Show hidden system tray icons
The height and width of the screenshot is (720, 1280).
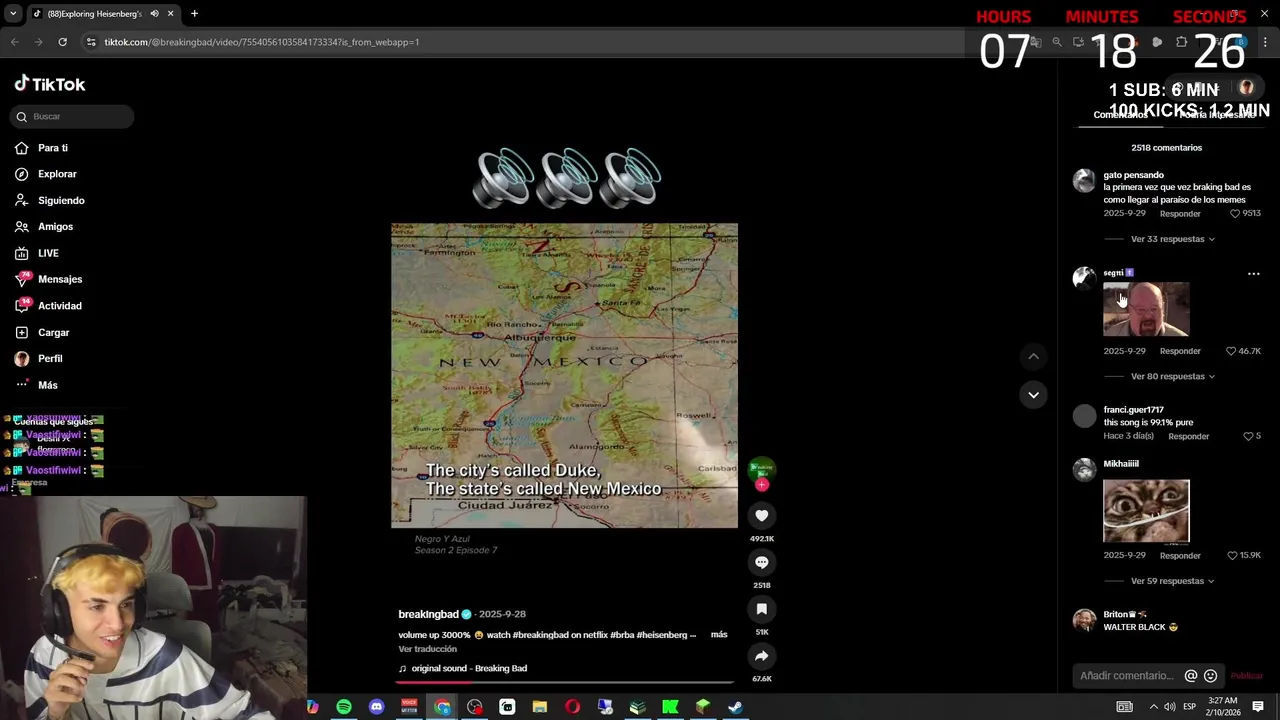coord(1153,707)
